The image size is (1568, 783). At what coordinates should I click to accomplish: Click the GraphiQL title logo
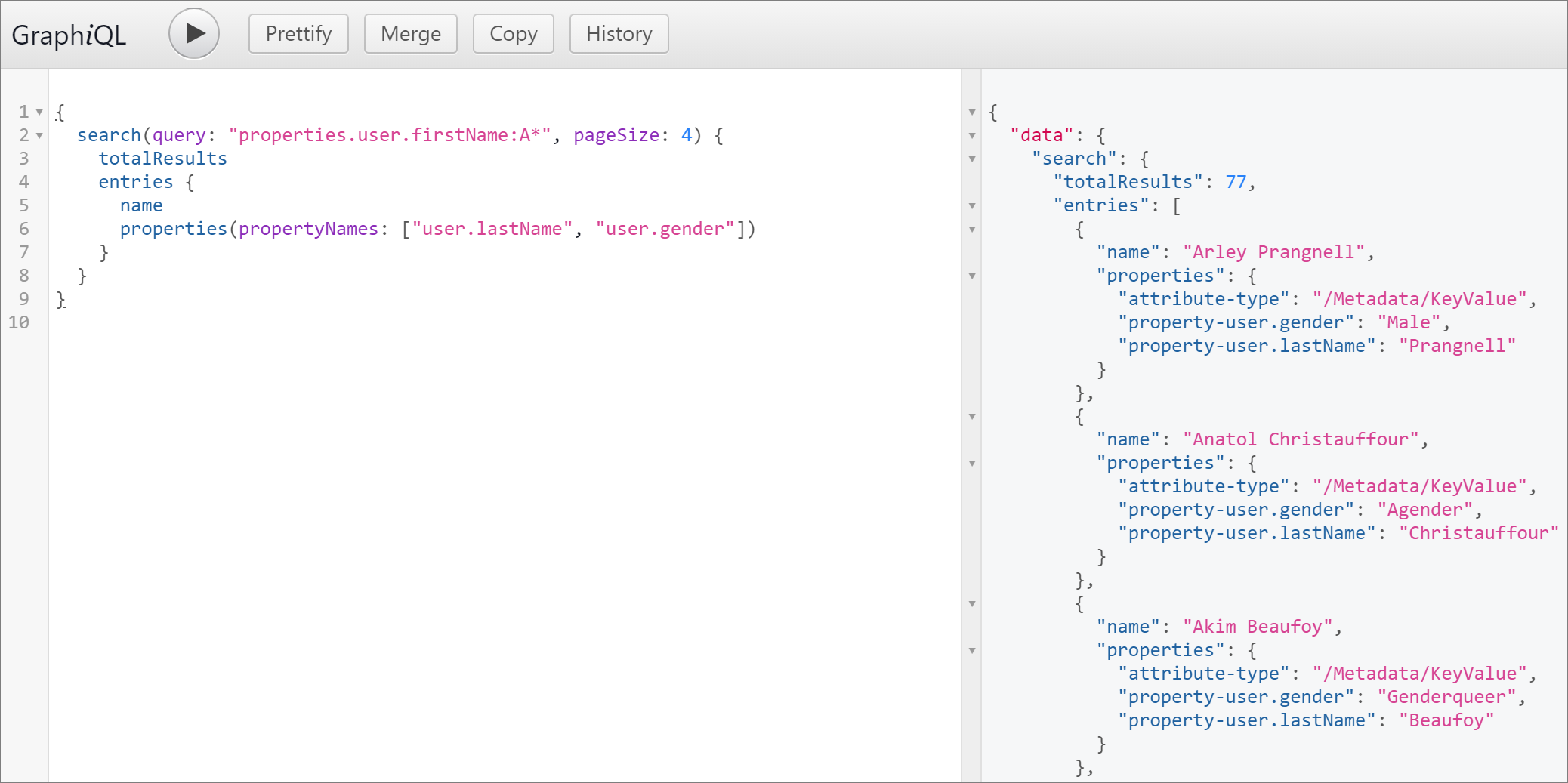pos(69,35)
